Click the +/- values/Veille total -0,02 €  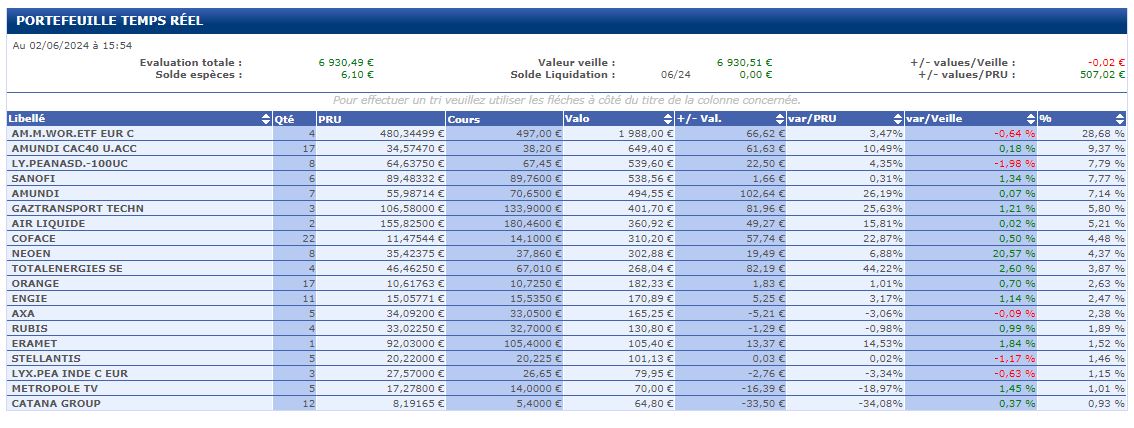click(1107, 63)
